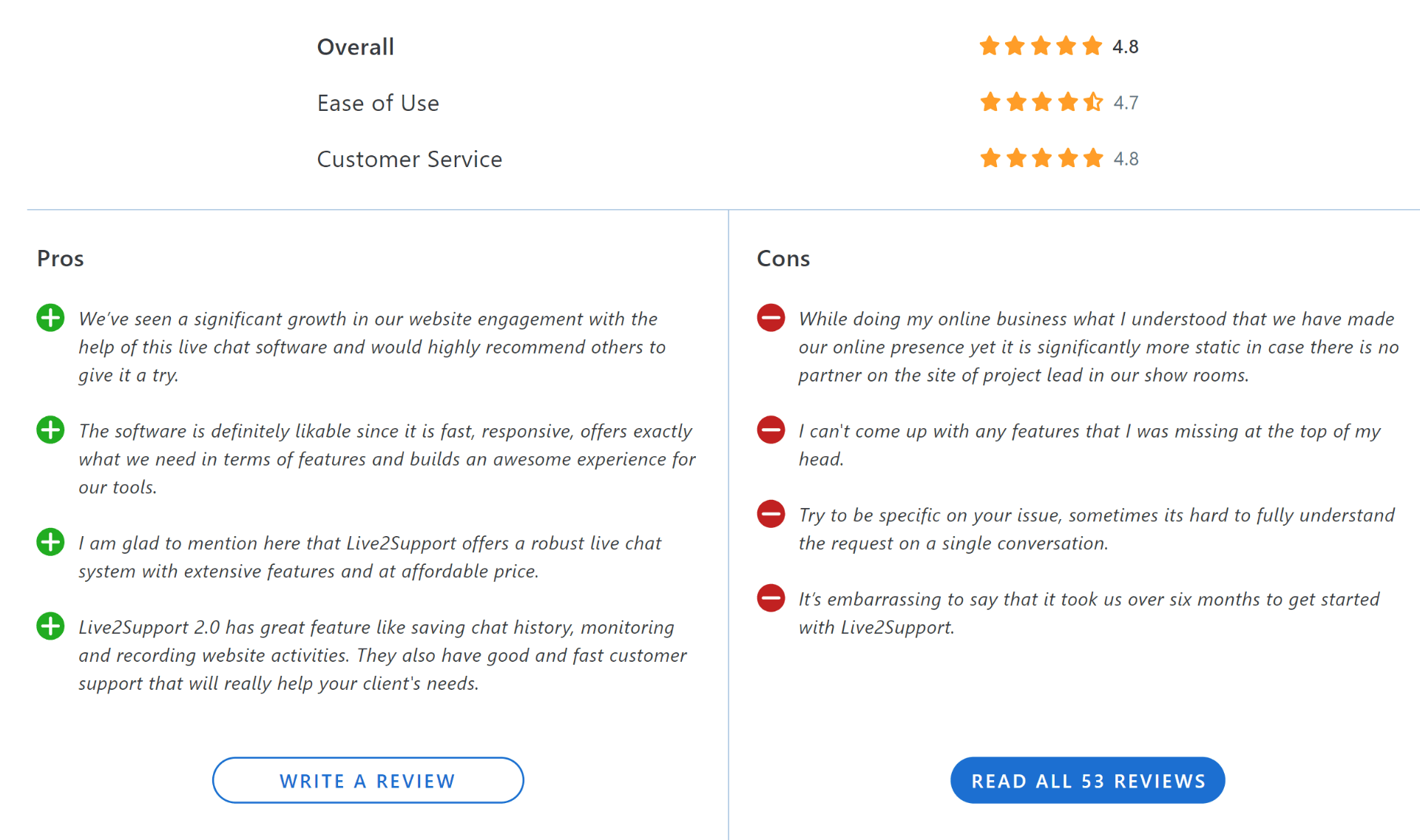Click the Pros heading
This screenshot has width=1420, height=840.
pos(61,258)
